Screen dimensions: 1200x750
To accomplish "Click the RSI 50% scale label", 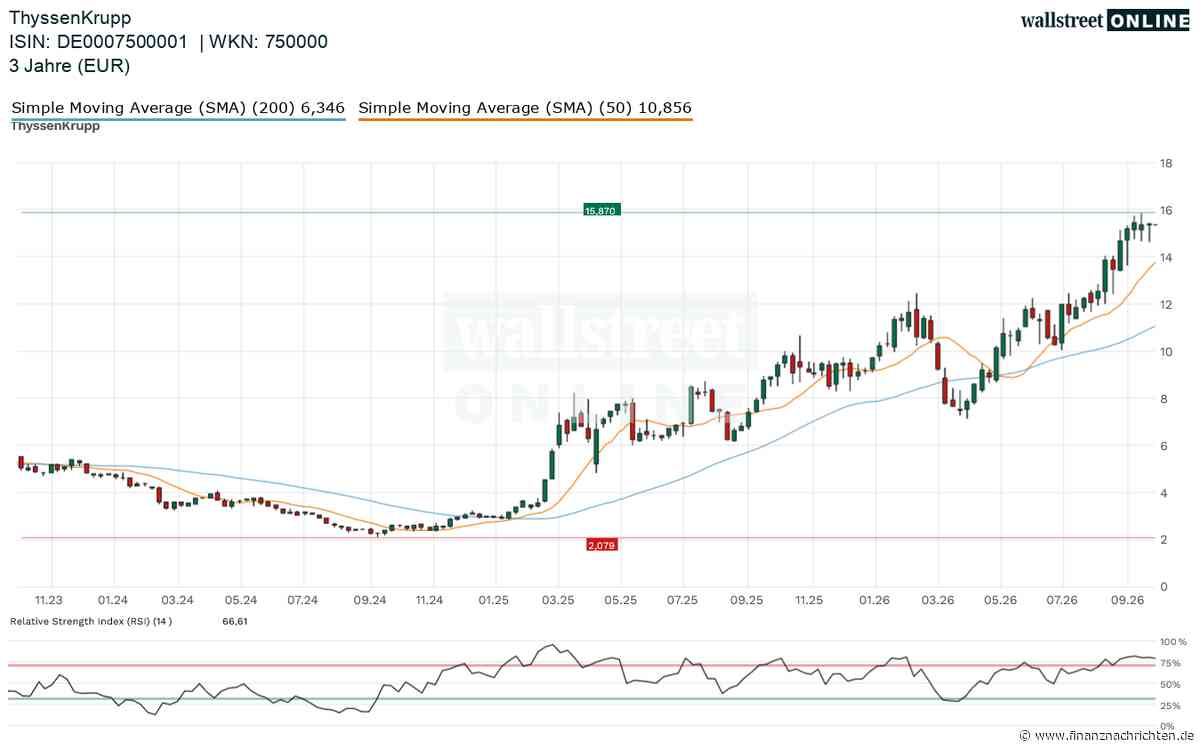I will coord(1171,684).
